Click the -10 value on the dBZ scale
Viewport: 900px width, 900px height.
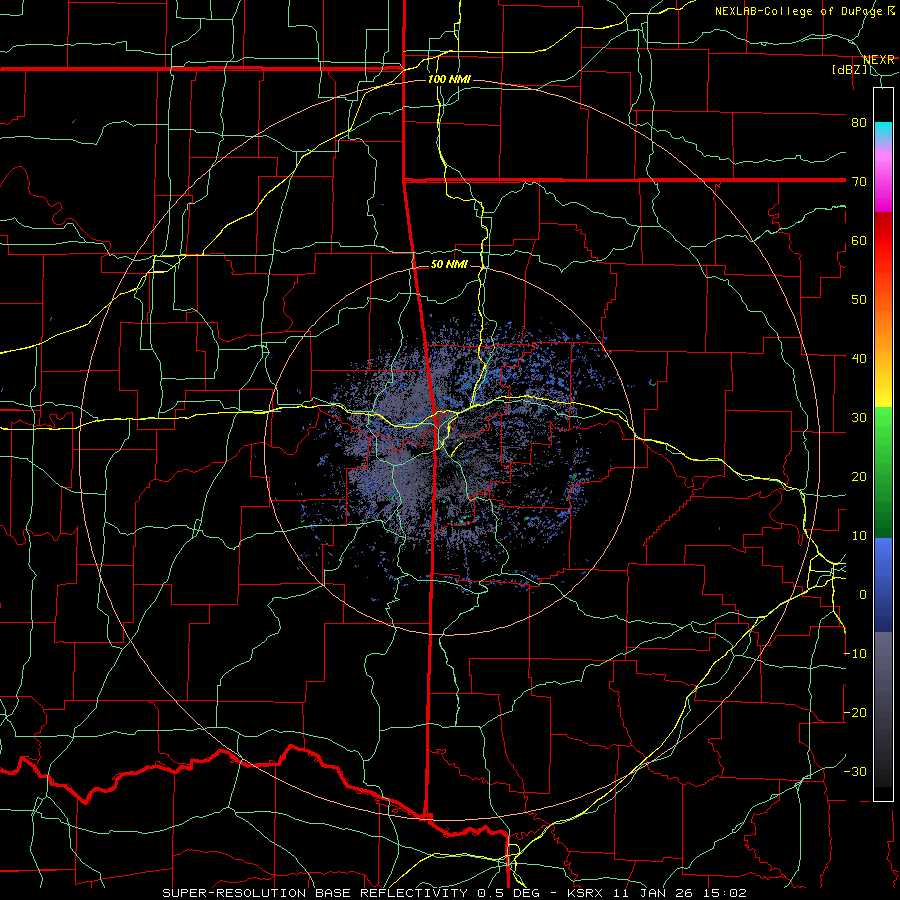pyautogui.click(x=855, y=654)
